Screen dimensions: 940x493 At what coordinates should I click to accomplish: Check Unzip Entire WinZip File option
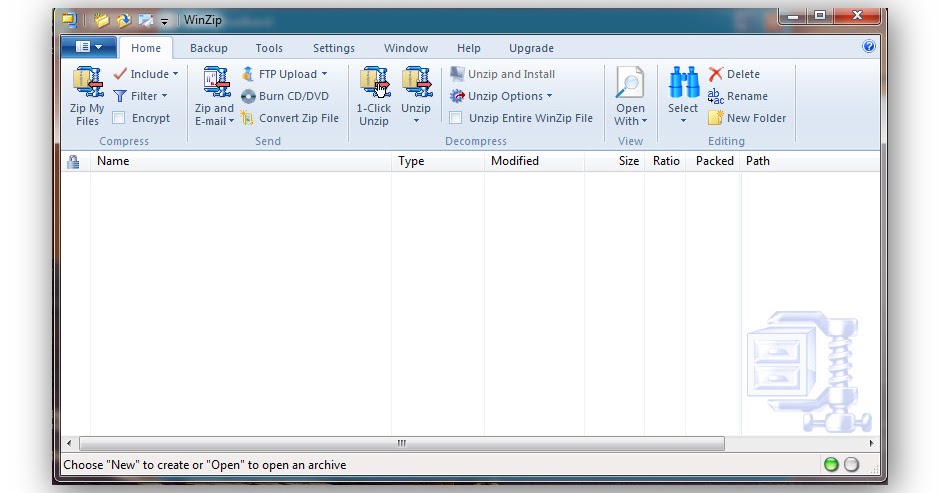coord(456,118)
